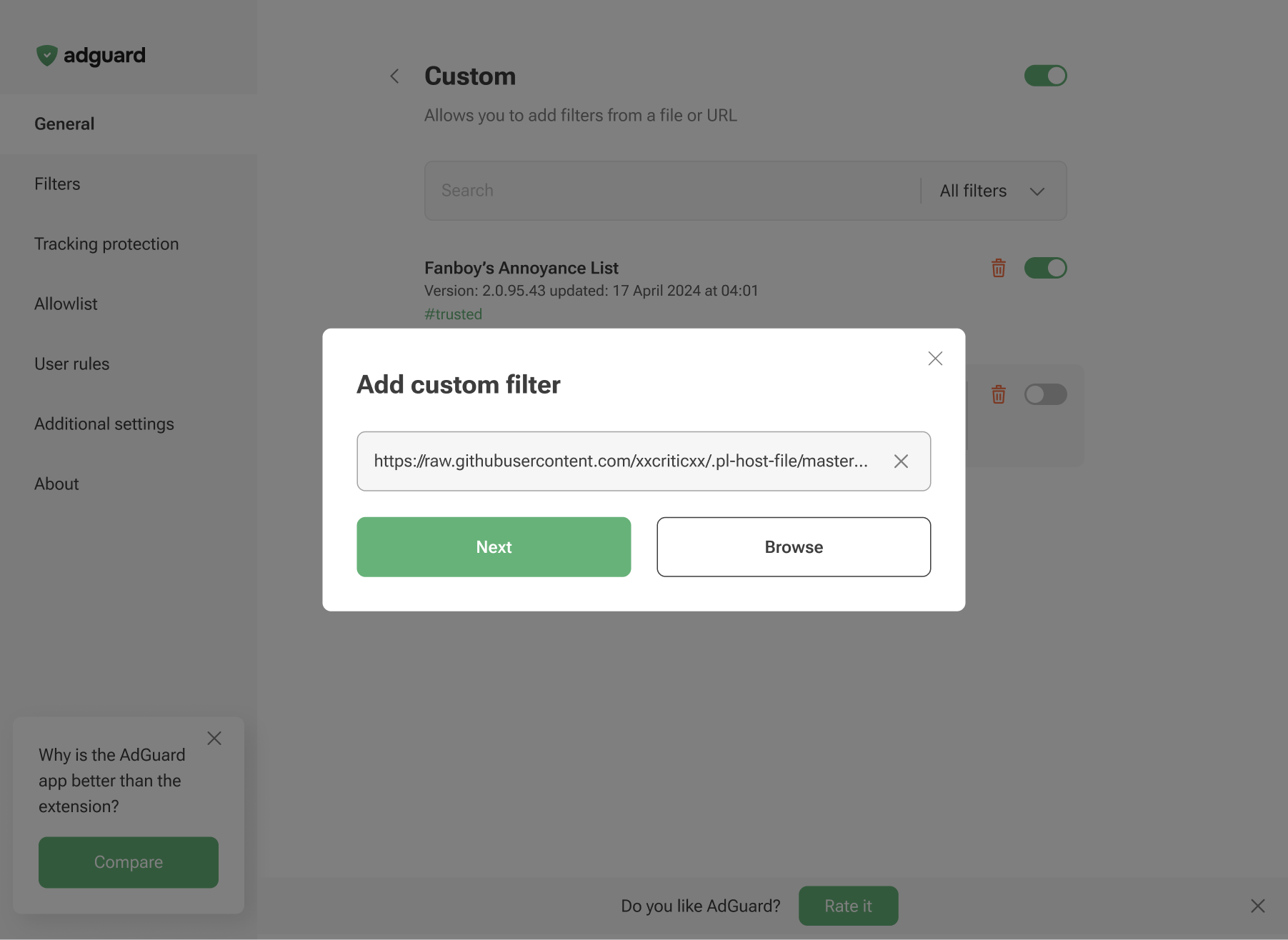Click Browse to pick a file
This screenshot has width=1288, height=940.
point(794,547)
